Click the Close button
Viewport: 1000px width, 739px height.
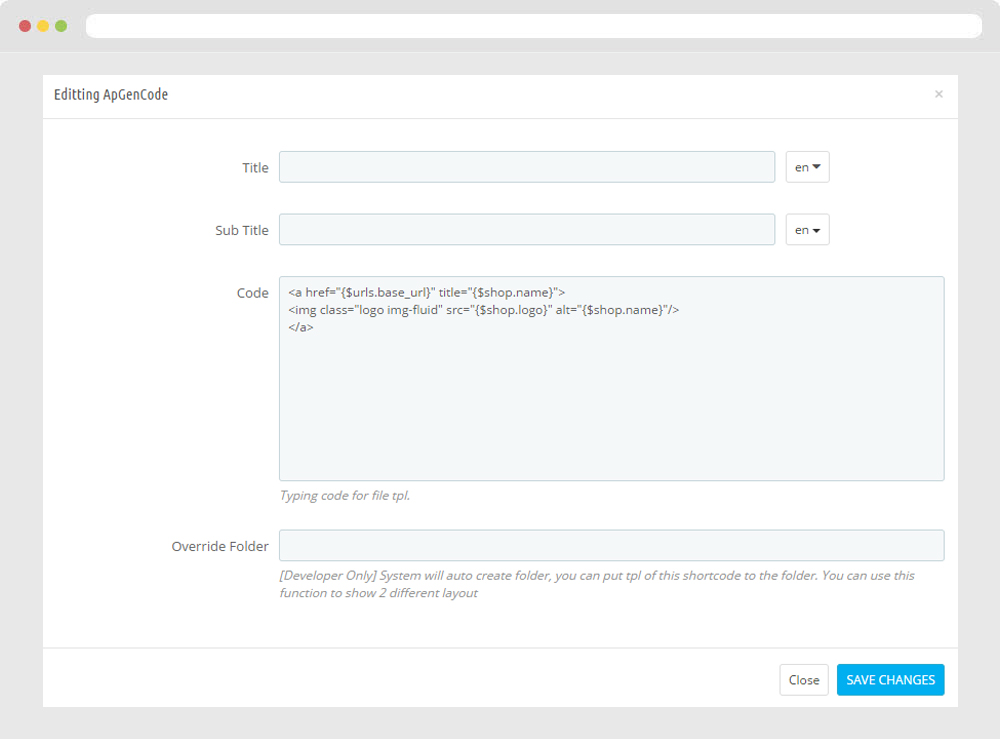pyautogui.click(x=804, y=680)
